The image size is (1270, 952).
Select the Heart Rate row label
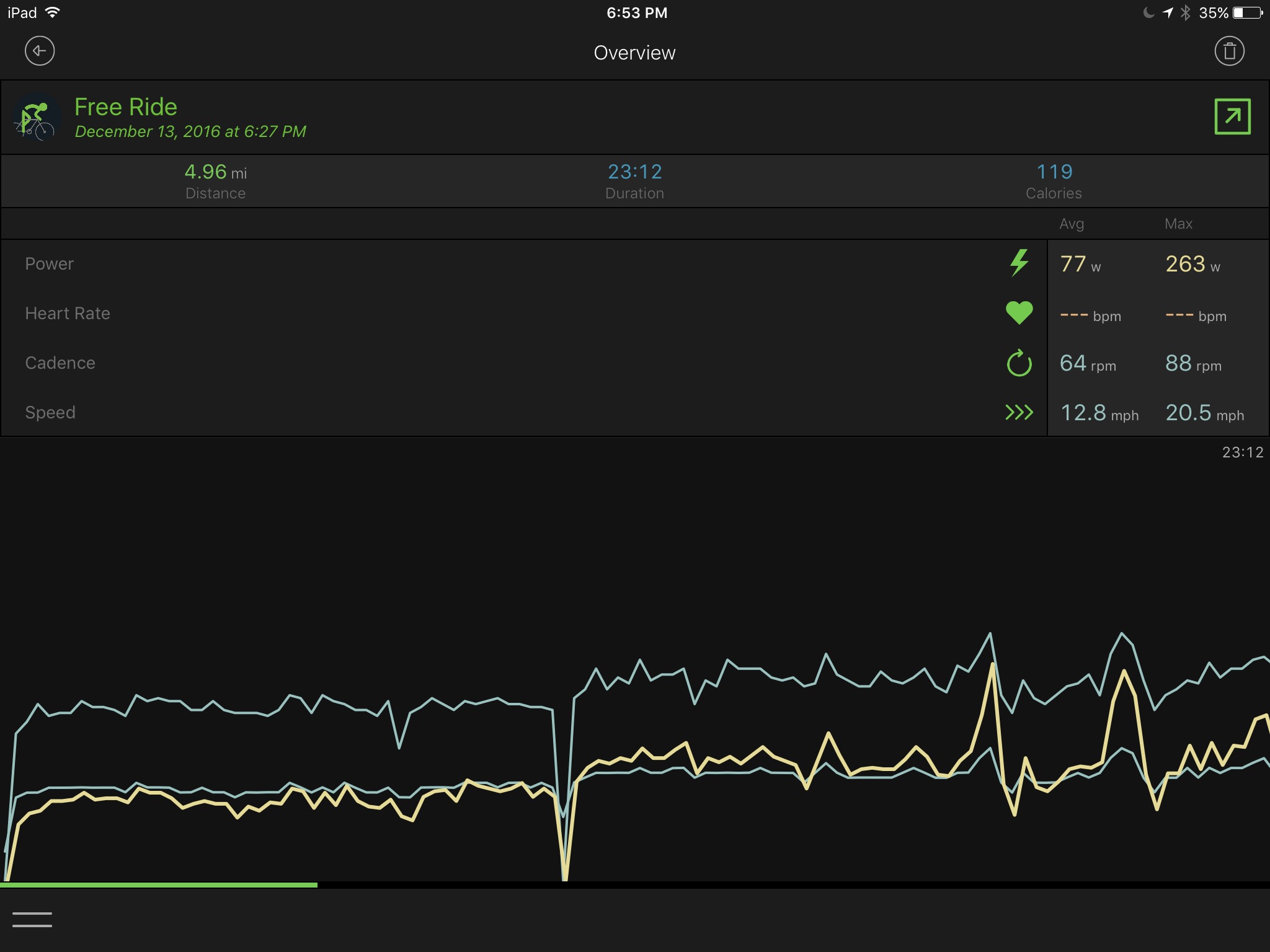(x=68, y=314)
